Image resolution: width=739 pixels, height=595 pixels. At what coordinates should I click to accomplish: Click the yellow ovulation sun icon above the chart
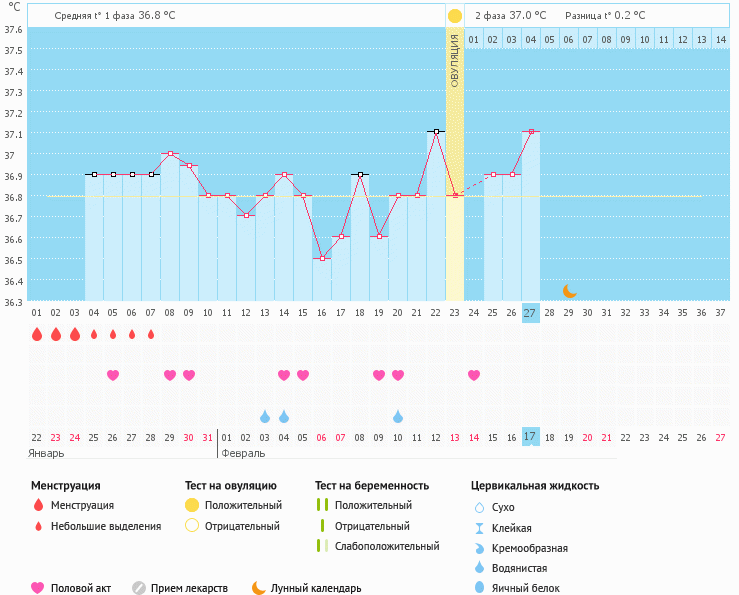pyautogui.click(x=455, y=16)
